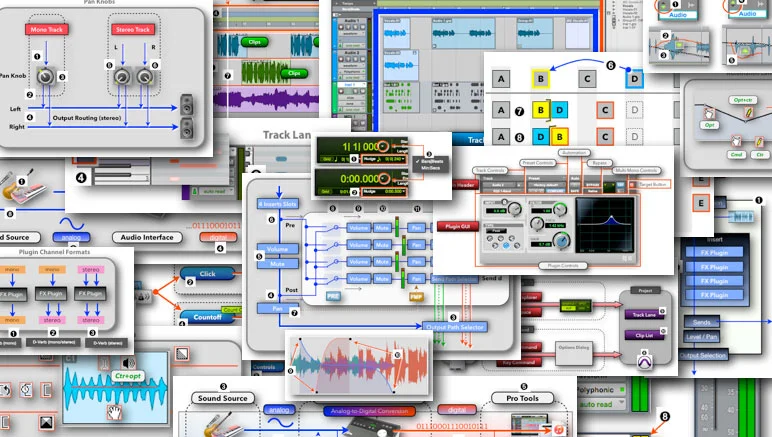Click the speaker preview icon above blue waveform
The height and width of the screenshot is (437, 772).
point(129,364)
